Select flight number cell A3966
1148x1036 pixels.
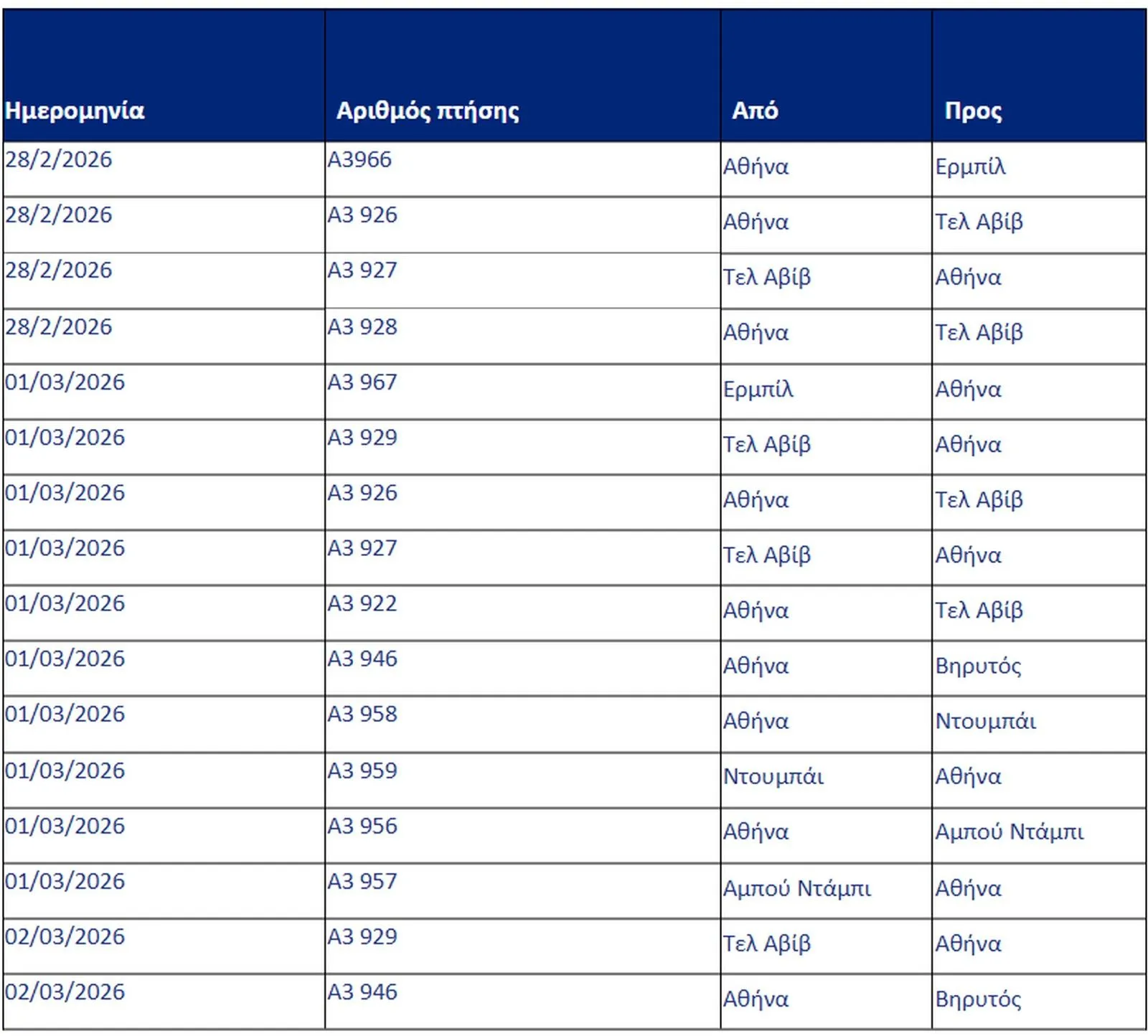pos(360,159)
